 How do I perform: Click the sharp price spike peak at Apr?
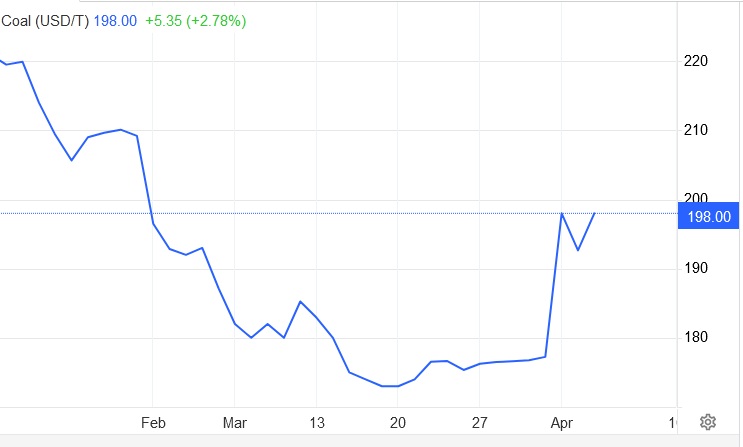point(562,213)
